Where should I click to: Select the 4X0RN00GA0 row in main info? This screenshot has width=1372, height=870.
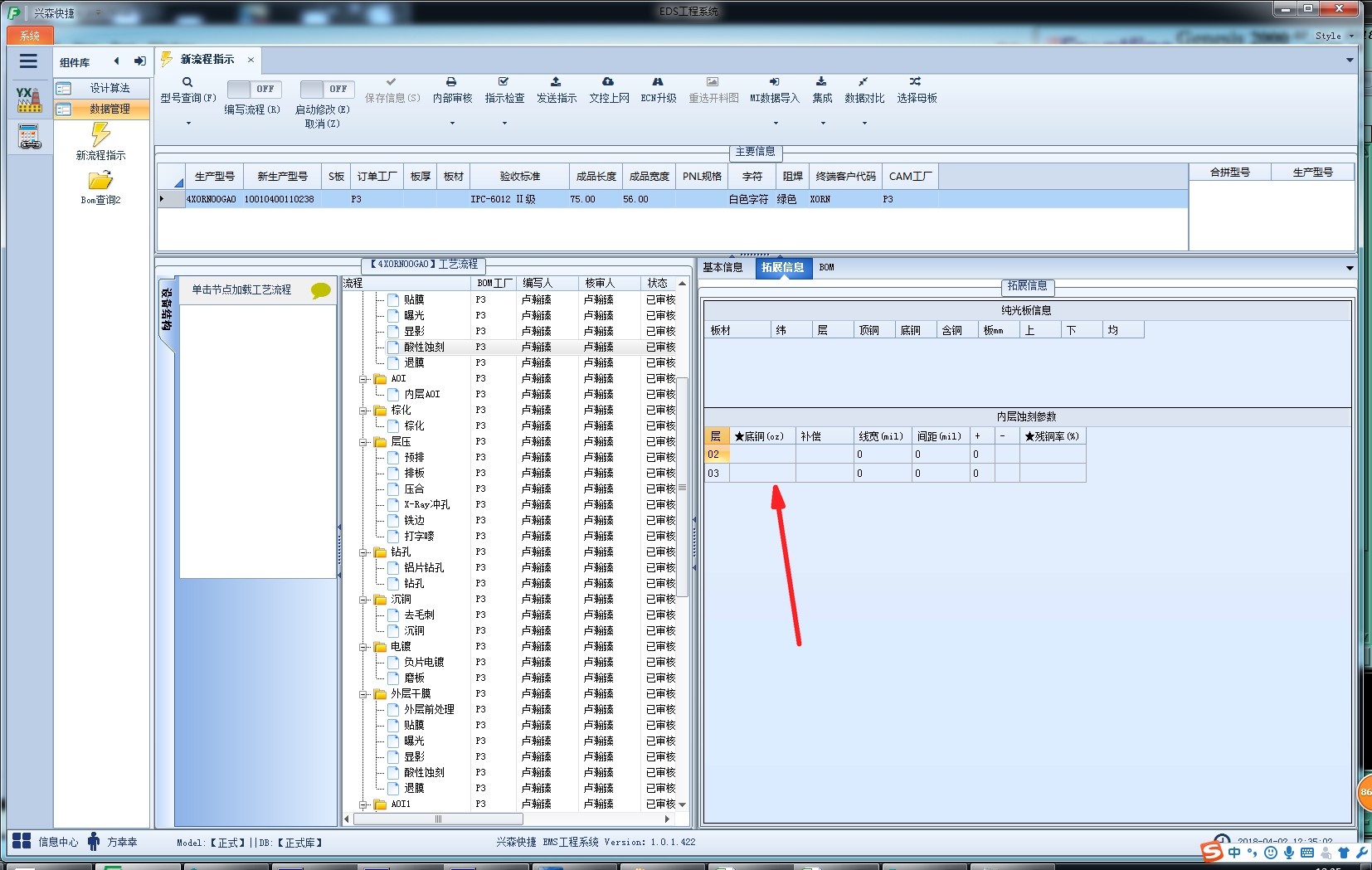pos(672,199)
